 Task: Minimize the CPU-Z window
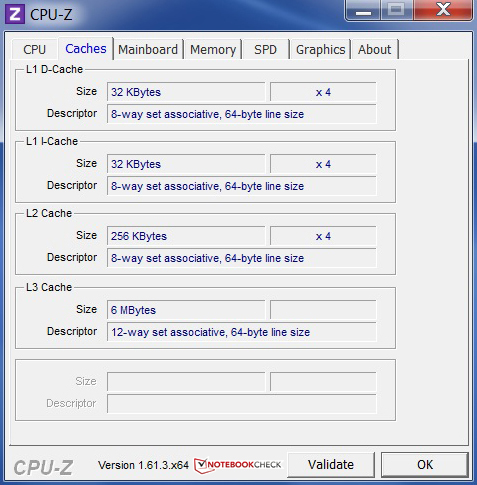tap(363, 11)
